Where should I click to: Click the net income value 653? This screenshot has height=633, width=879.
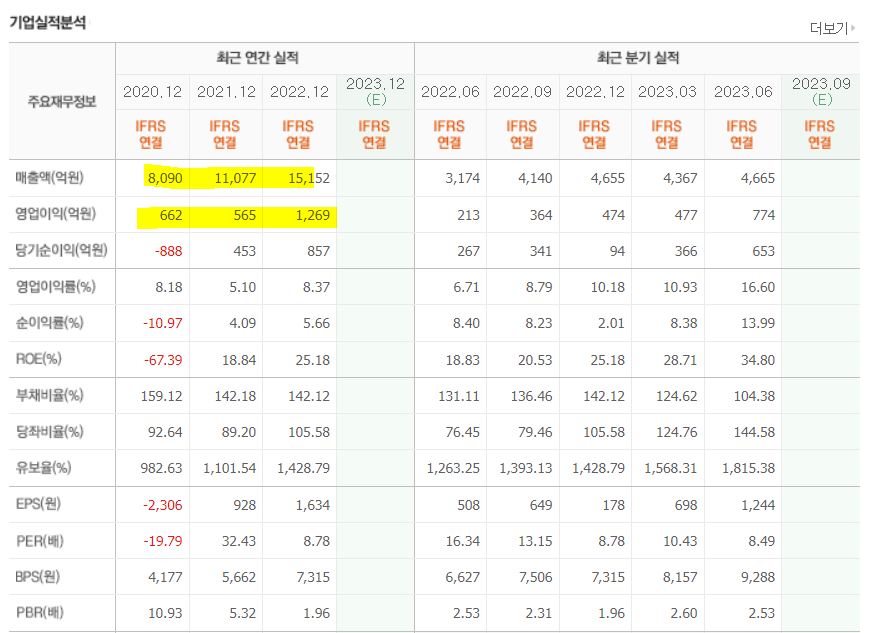point(764,251)
